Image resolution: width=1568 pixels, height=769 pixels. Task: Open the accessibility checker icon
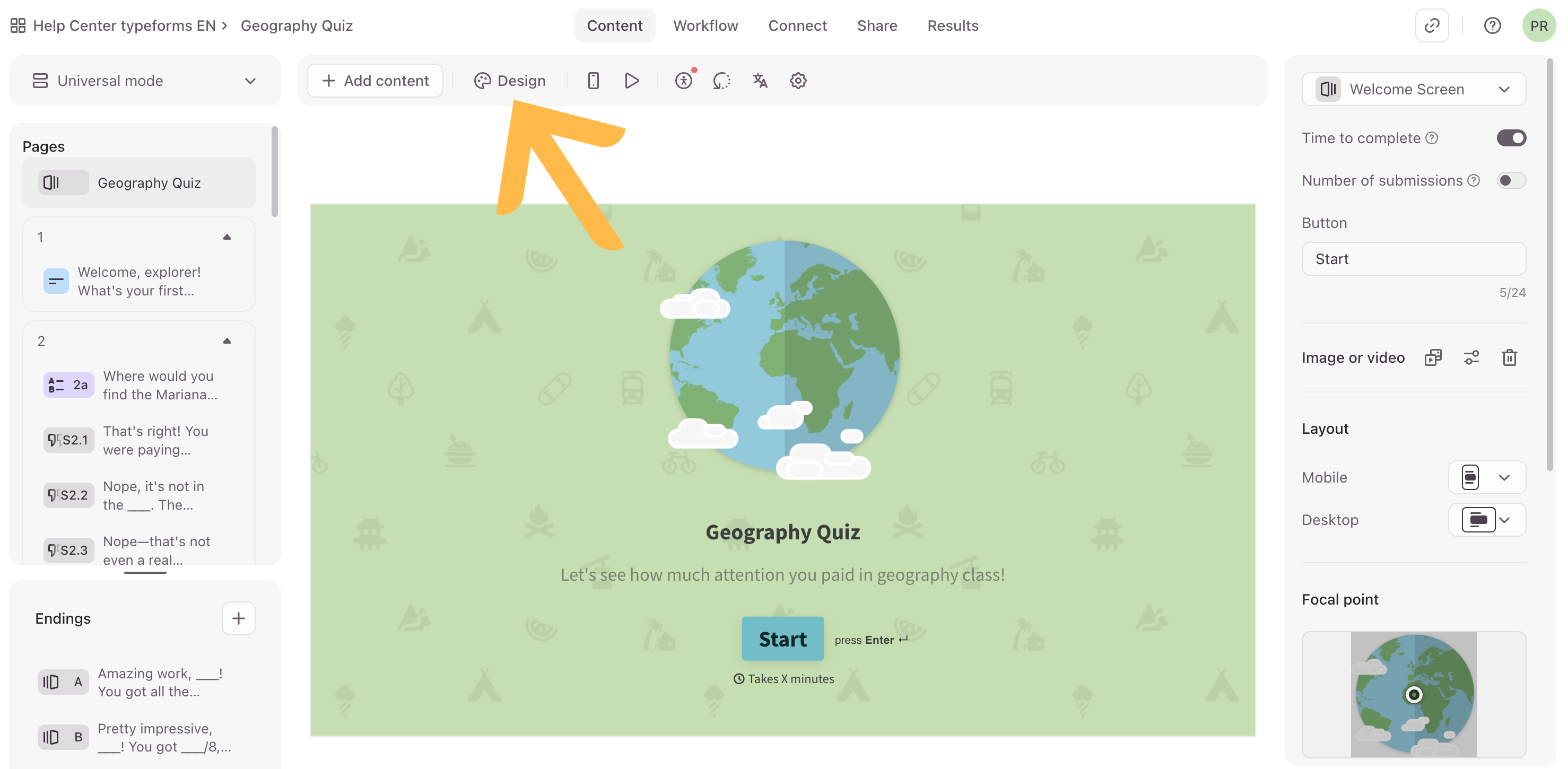click(684, 81)
